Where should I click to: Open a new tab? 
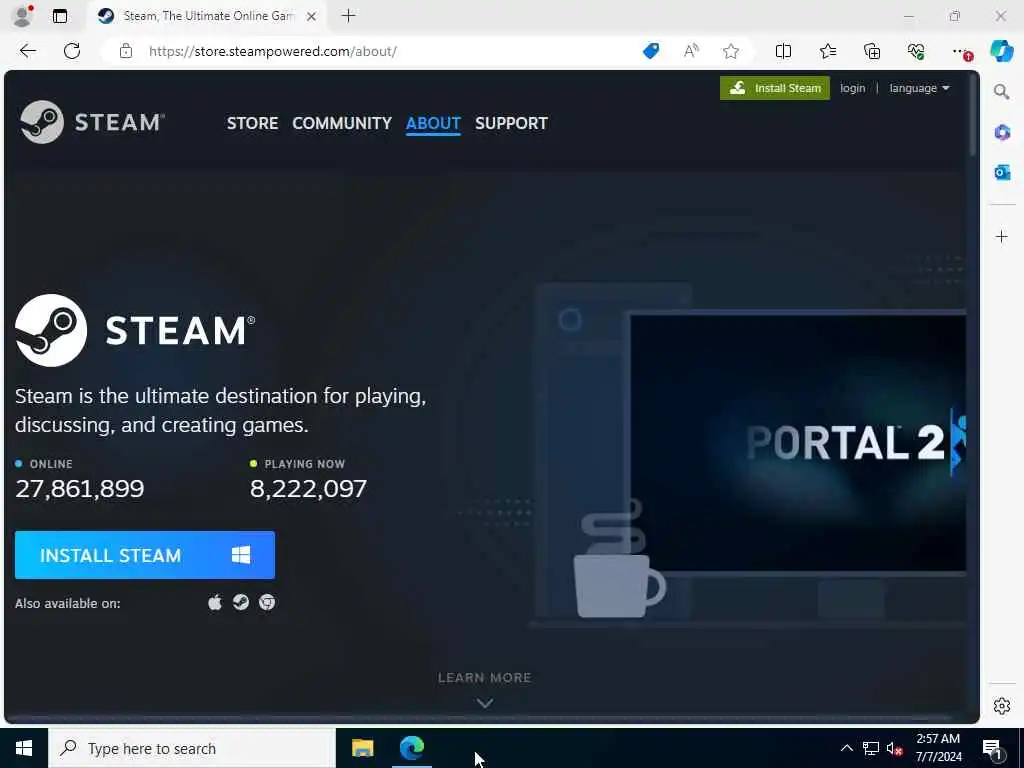(349, 16)
